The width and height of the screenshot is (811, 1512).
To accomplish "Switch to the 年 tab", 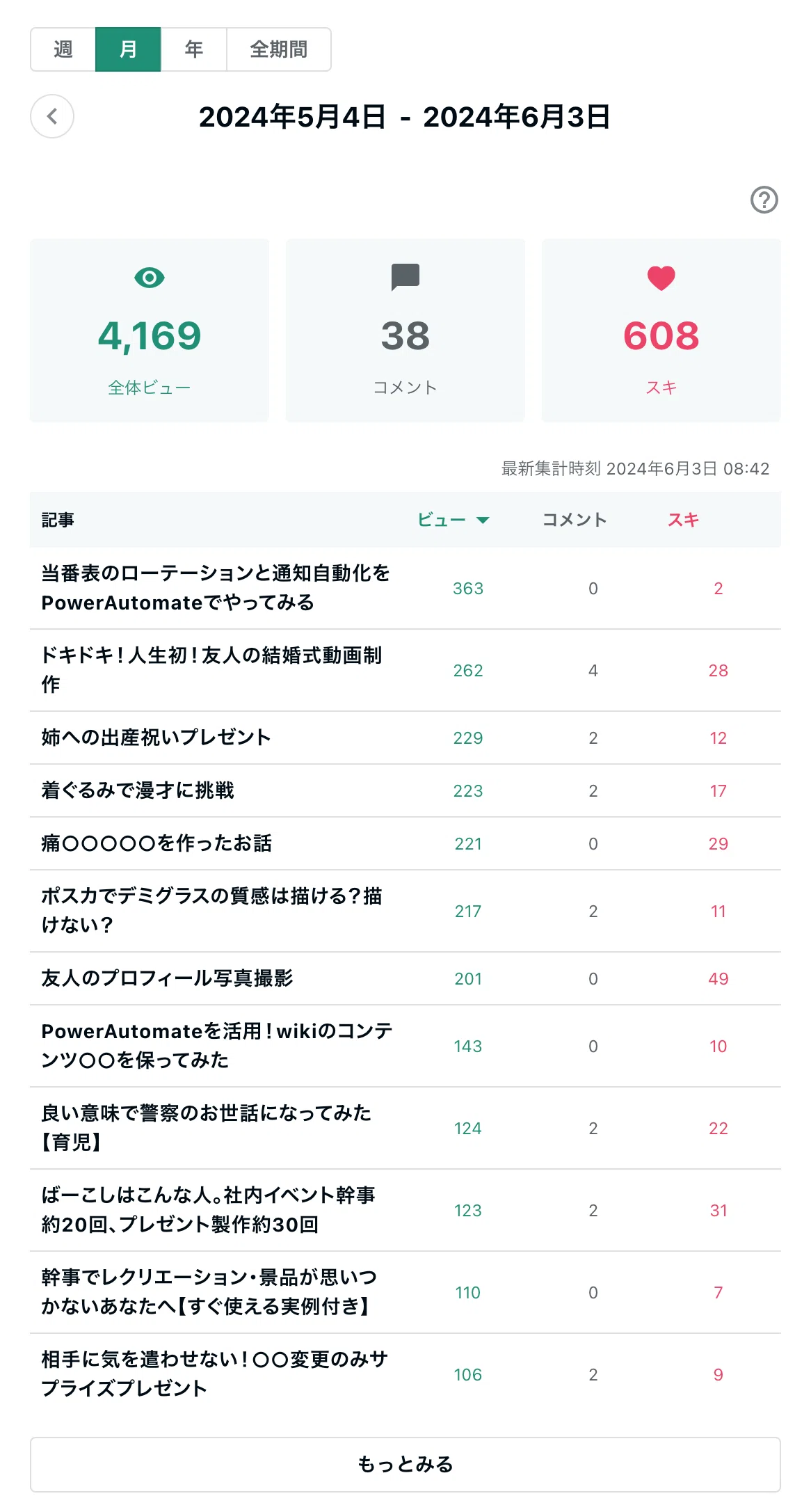I will click(x=193, y=49).
